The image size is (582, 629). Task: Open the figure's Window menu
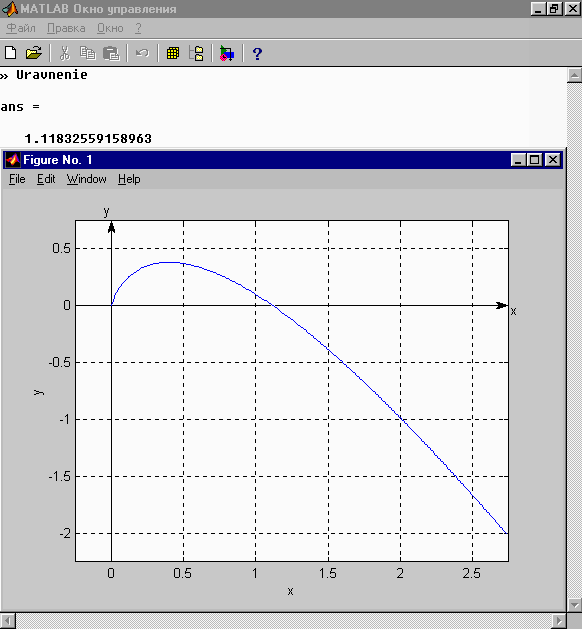tap(87, 179)
